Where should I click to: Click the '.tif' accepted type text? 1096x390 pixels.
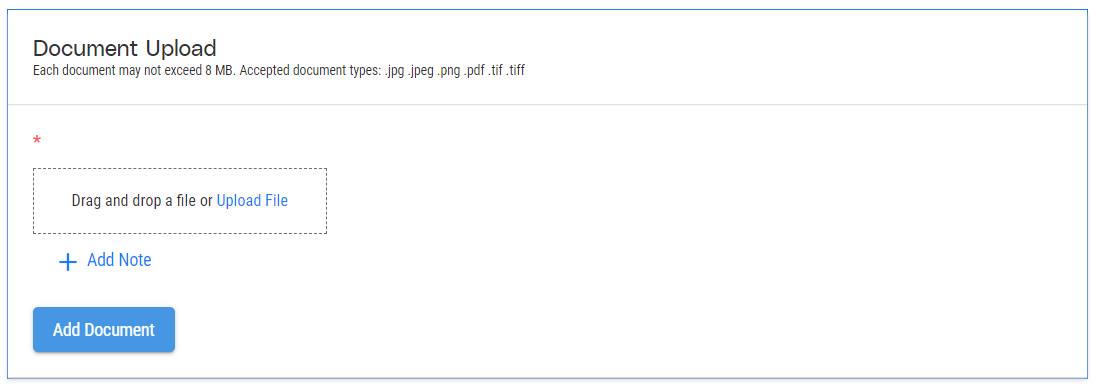(x=495, y=71)
